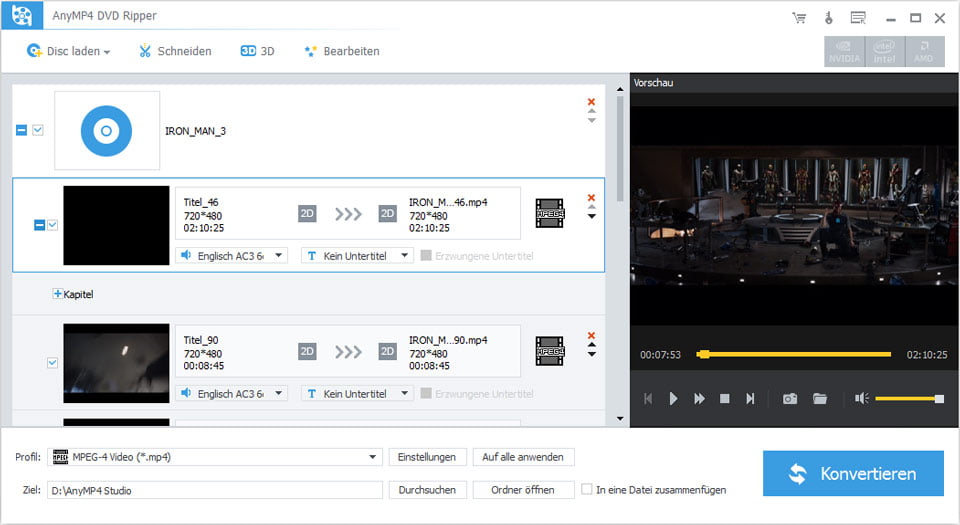Start conversion with Konvertieren button

coord(853,474)
